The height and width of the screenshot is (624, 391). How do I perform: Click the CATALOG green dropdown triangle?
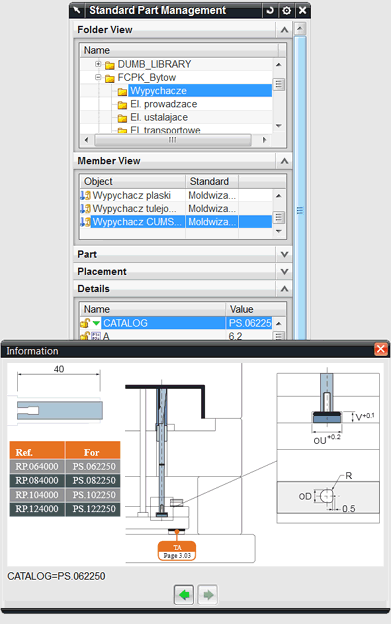click(x=96, y=323)
